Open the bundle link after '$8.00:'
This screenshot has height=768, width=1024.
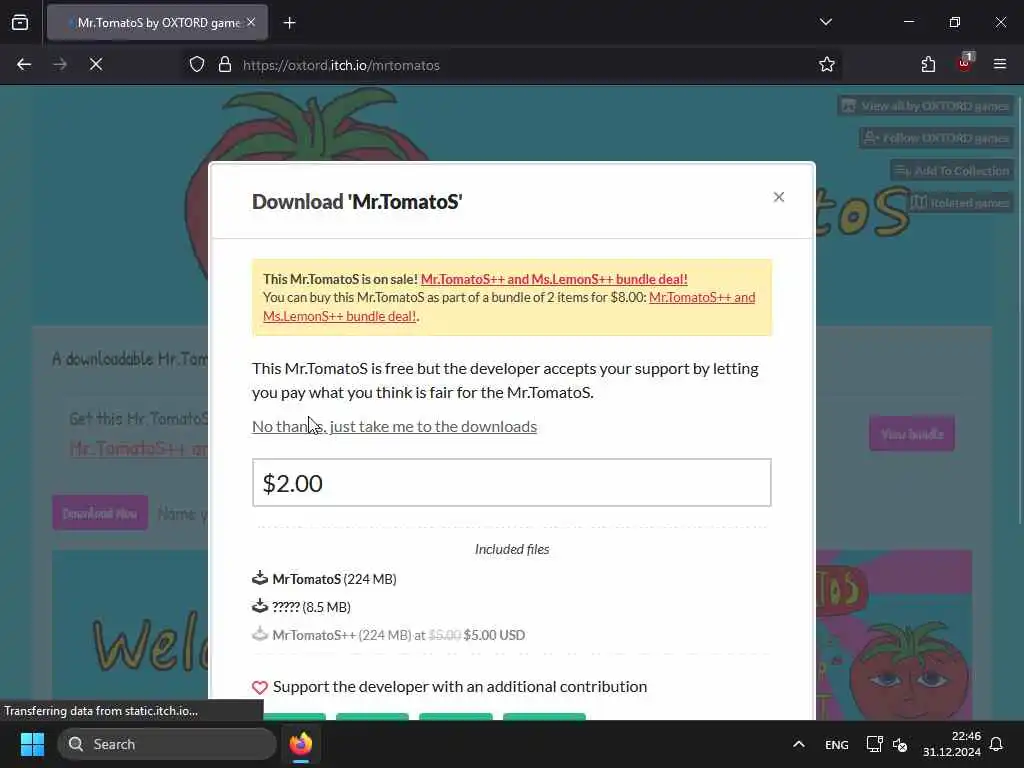pyautogui.click(x=509, y=307)
